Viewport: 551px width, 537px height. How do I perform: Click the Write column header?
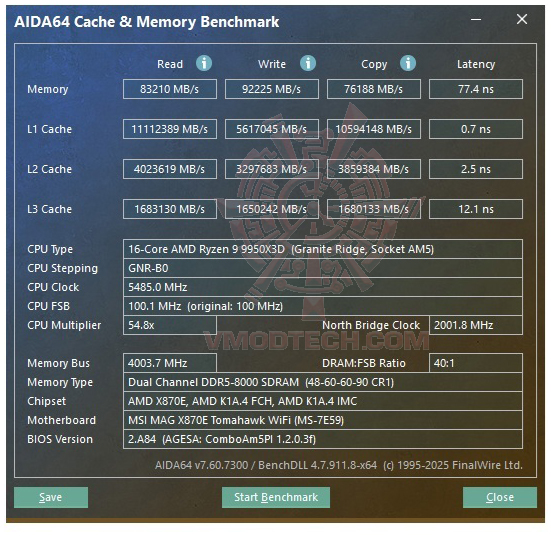pos(272,64)
